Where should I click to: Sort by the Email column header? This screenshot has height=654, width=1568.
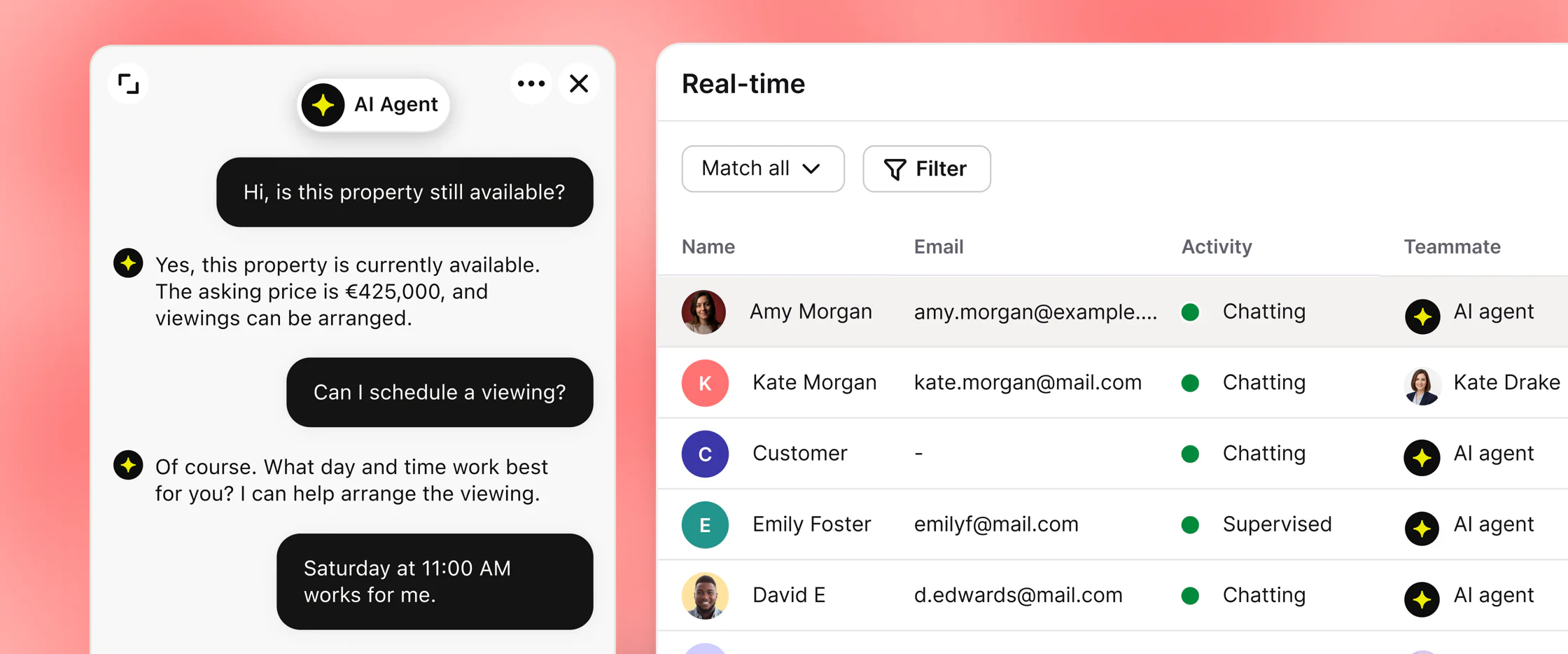point(939,246)
